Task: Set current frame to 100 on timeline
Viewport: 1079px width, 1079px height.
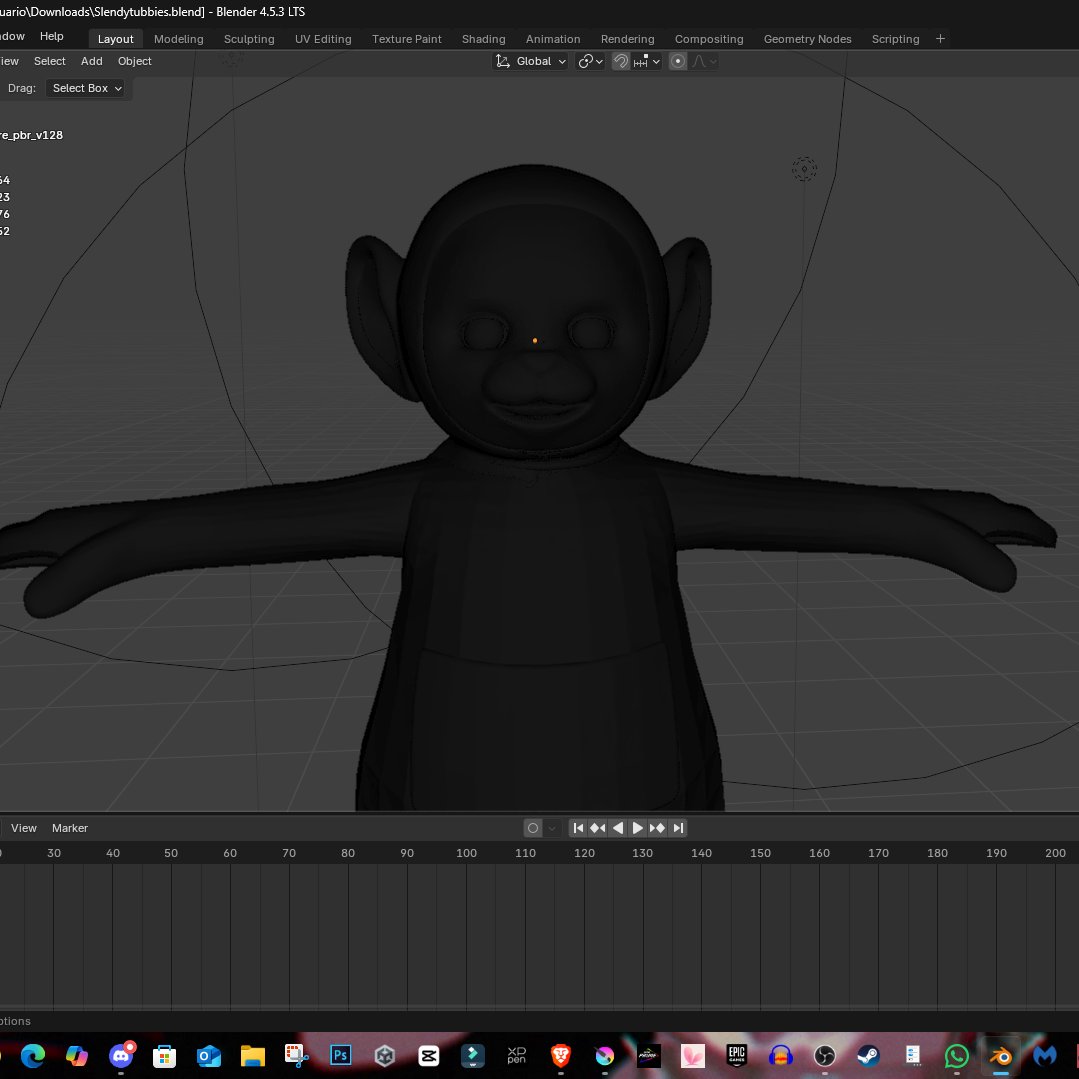Action: 467,853
